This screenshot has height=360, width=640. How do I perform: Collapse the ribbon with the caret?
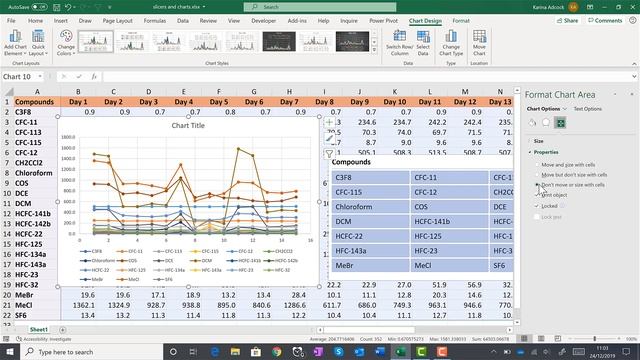tap(634, 64)
